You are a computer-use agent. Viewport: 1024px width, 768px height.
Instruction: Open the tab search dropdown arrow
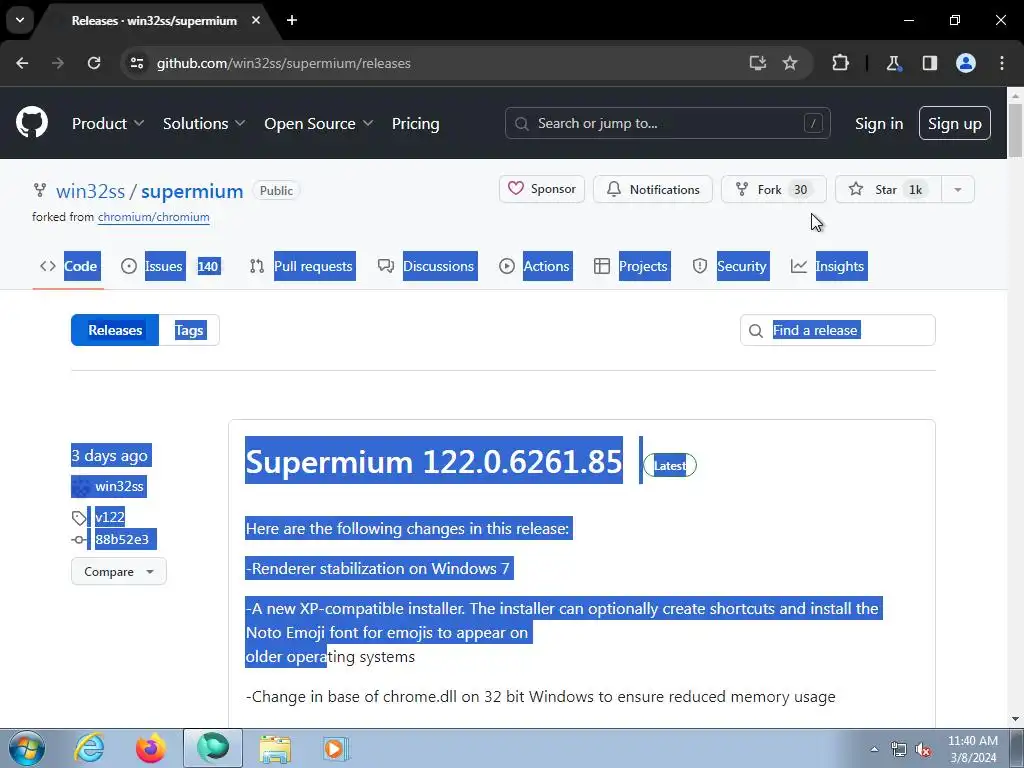20,20
